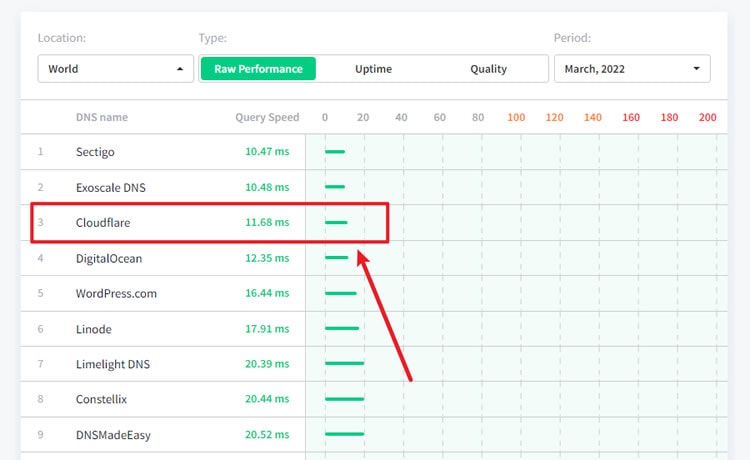750x460 pixels.
Task: Click the WordPress.com green speed bar
Action: click(x=341, y=293)
